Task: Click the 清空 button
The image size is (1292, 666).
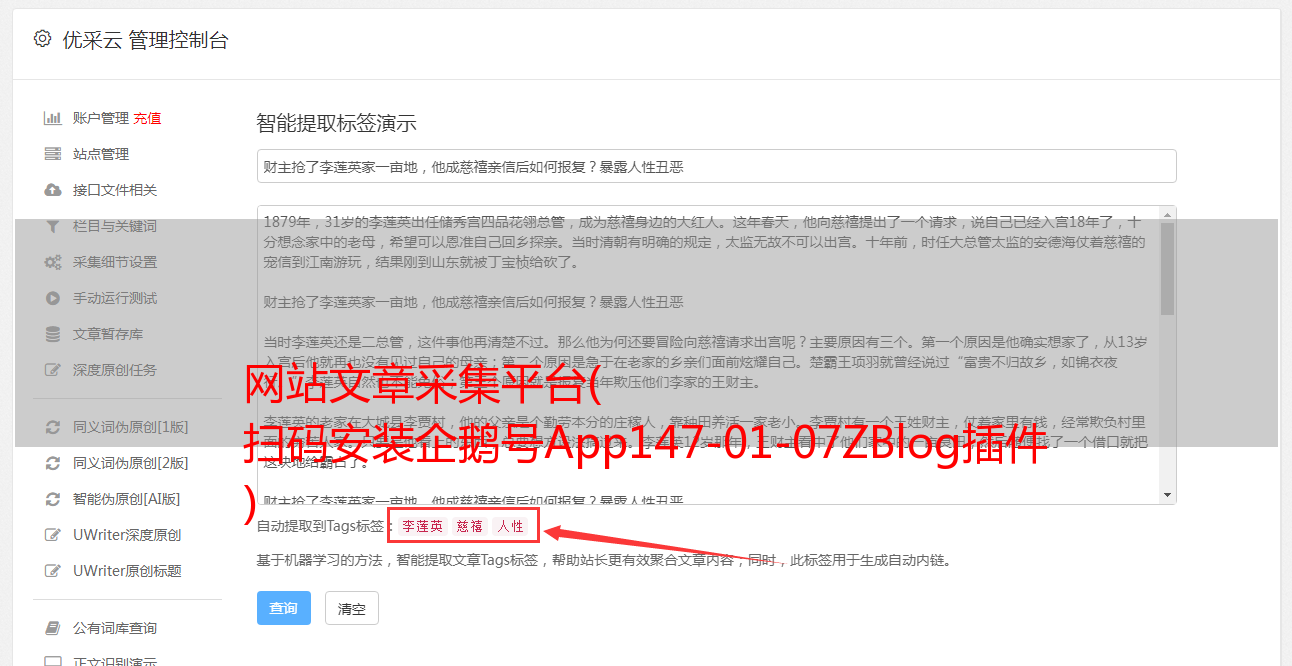Action: 352,608
